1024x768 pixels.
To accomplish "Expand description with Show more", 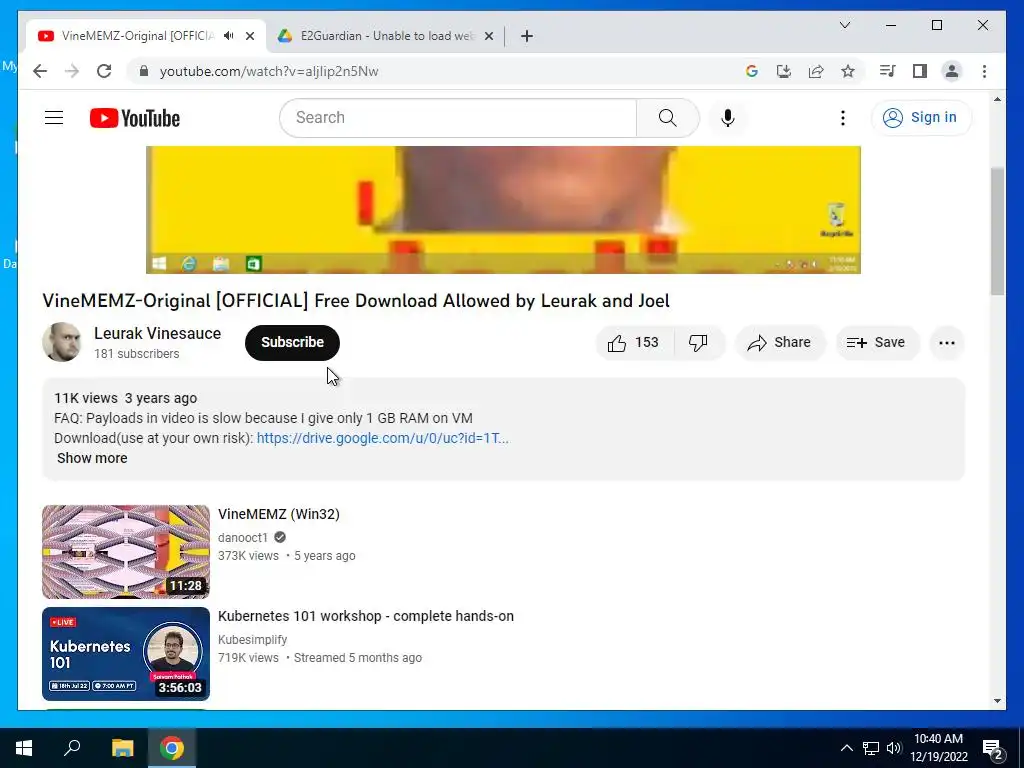I will pyautogui.click(x=92, y=458).
